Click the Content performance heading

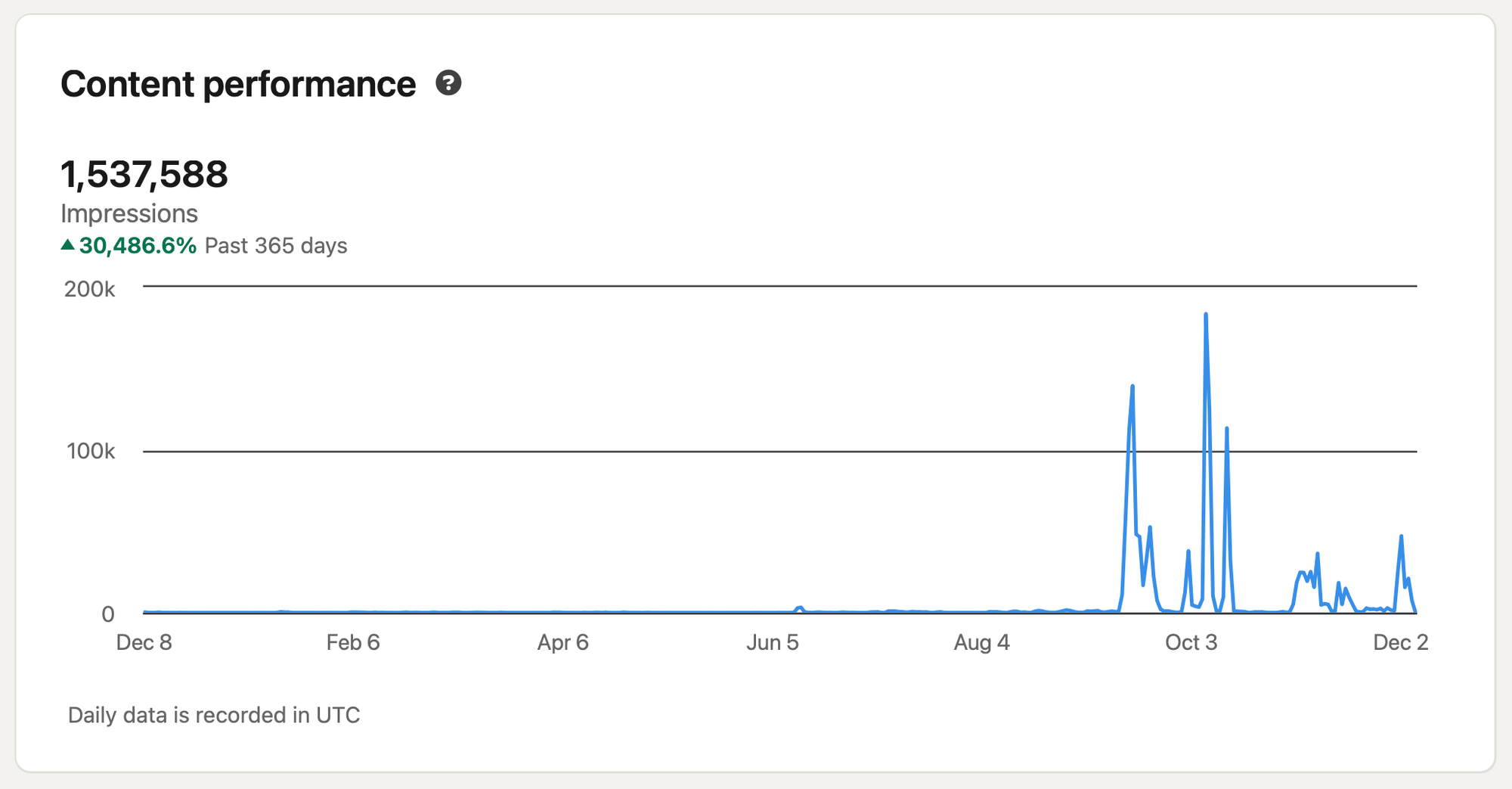238,84
